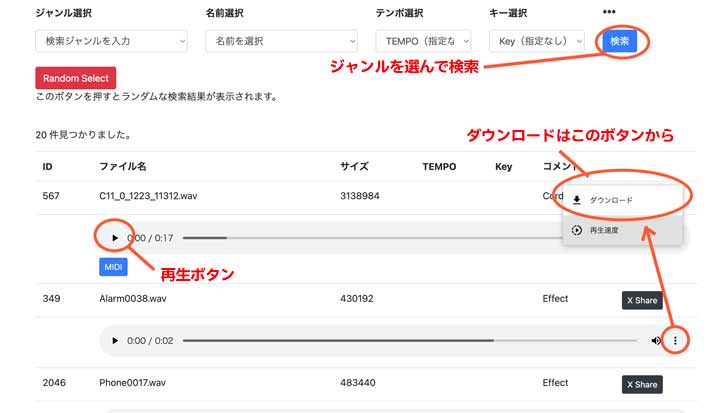Share Alarm0038.wav via X Share

tap(641, 300)
